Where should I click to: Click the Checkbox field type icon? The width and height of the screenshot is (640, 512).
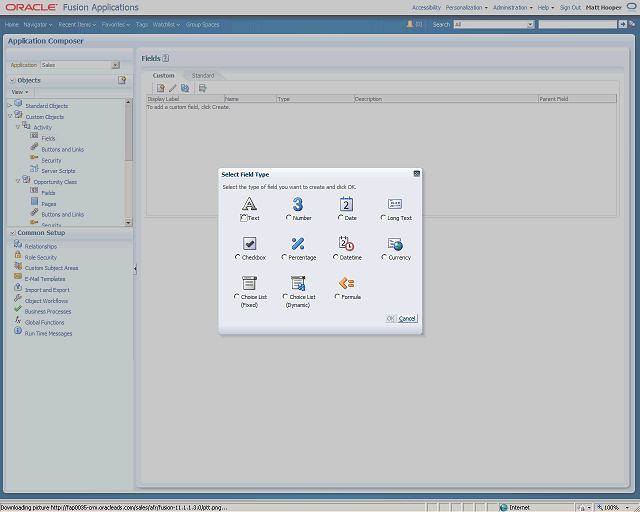tap(249, 243)
